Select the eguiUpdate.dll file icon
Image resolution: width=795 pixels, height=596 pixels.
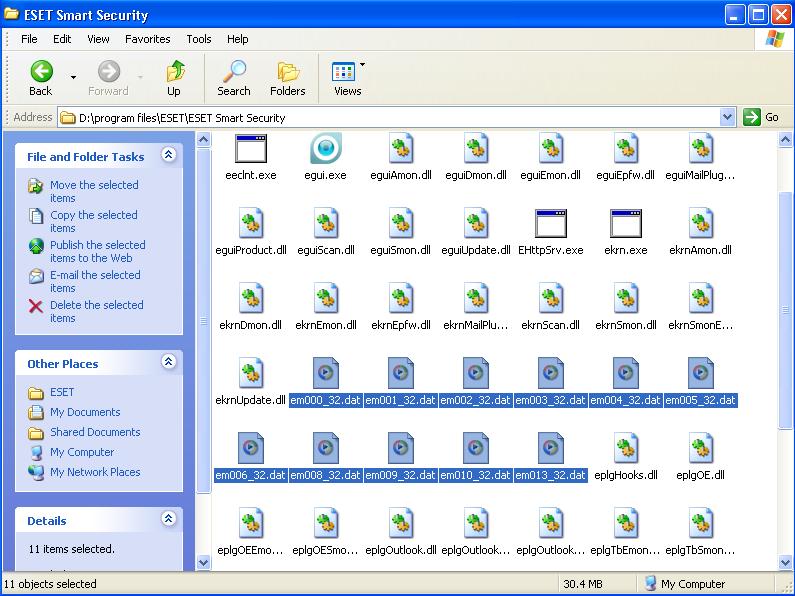[476, 223]
